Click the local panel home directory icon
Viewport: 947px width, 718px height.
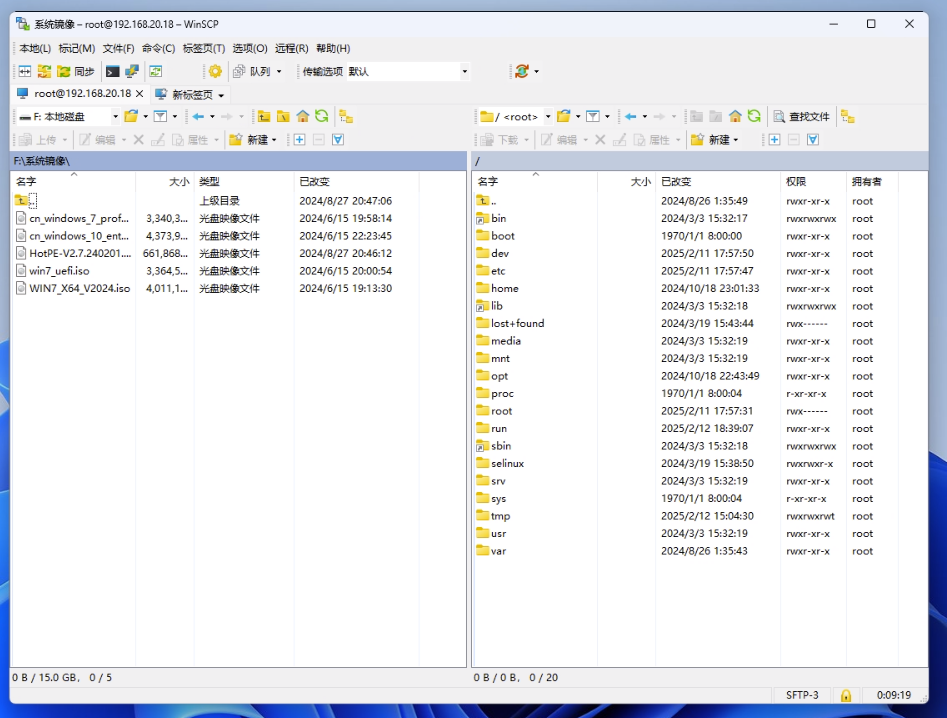302,116
